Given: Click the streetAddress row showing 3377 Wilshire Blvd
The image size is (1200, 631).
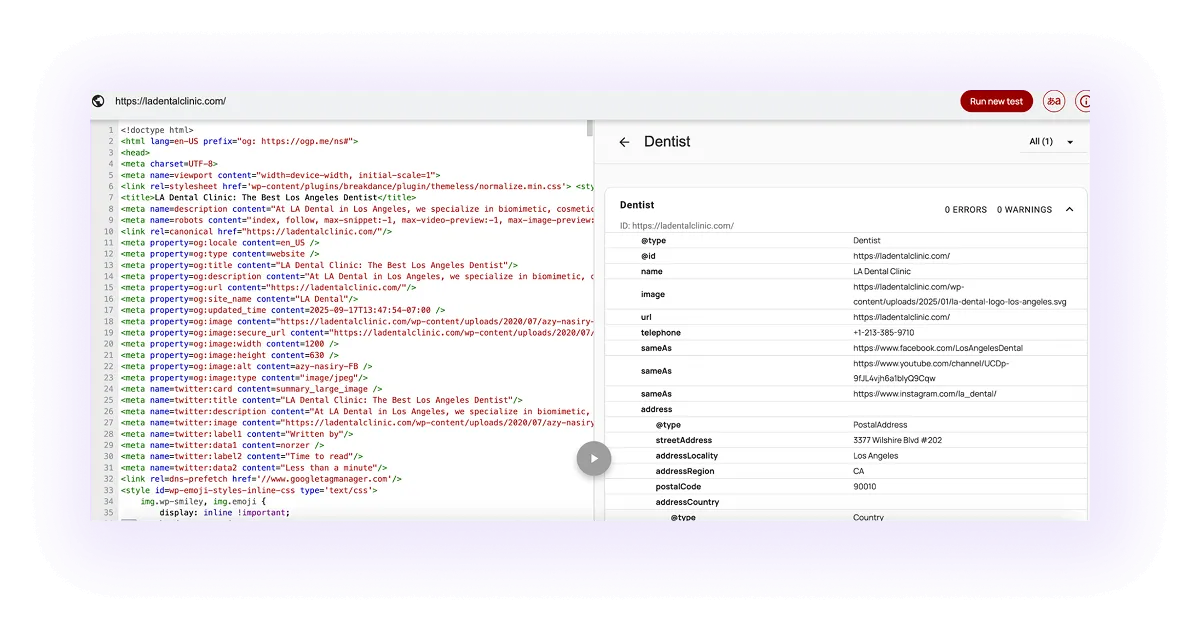Looking at the screenshot, I should [897, 440].
